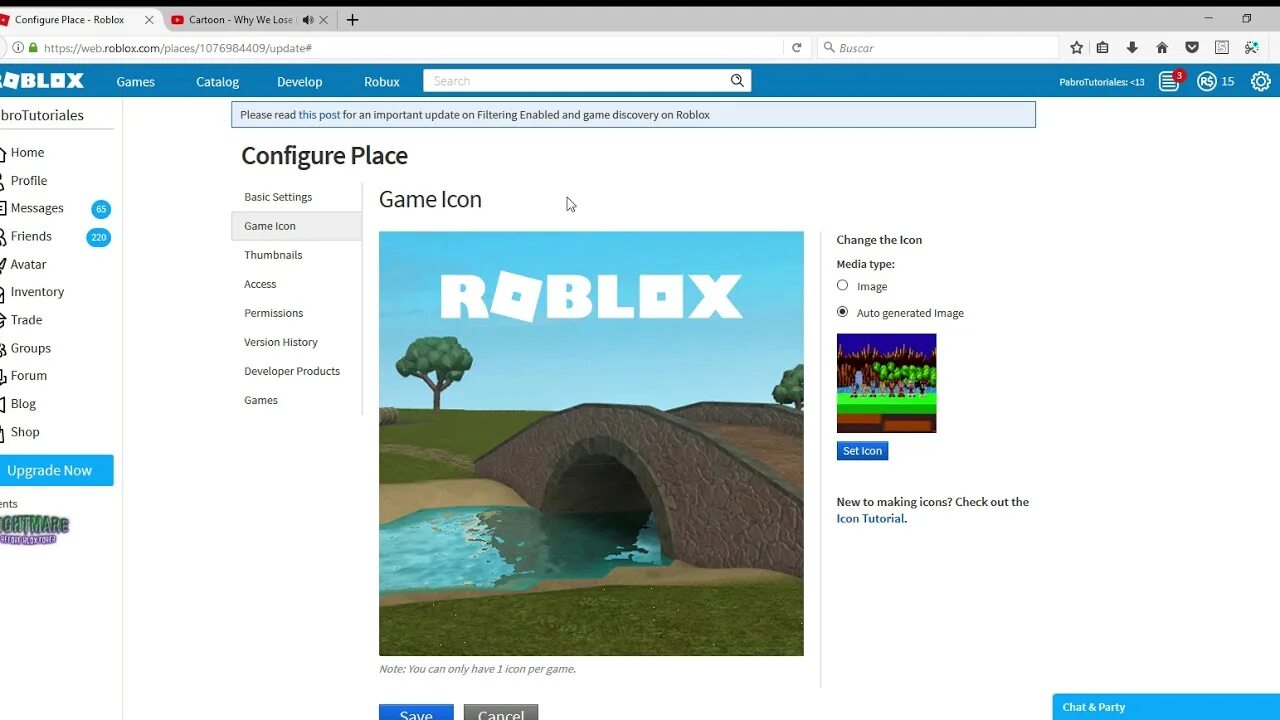This screenshot has width=1280, height=720.
Task: Open Trade in left sidebar
Action: 26,320
